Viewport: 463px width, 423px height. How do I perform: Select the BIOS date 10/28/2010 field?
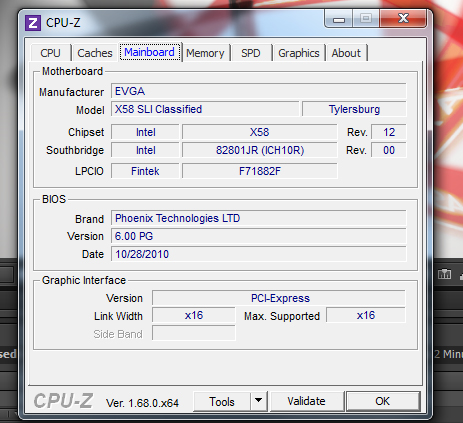[259, 254]
